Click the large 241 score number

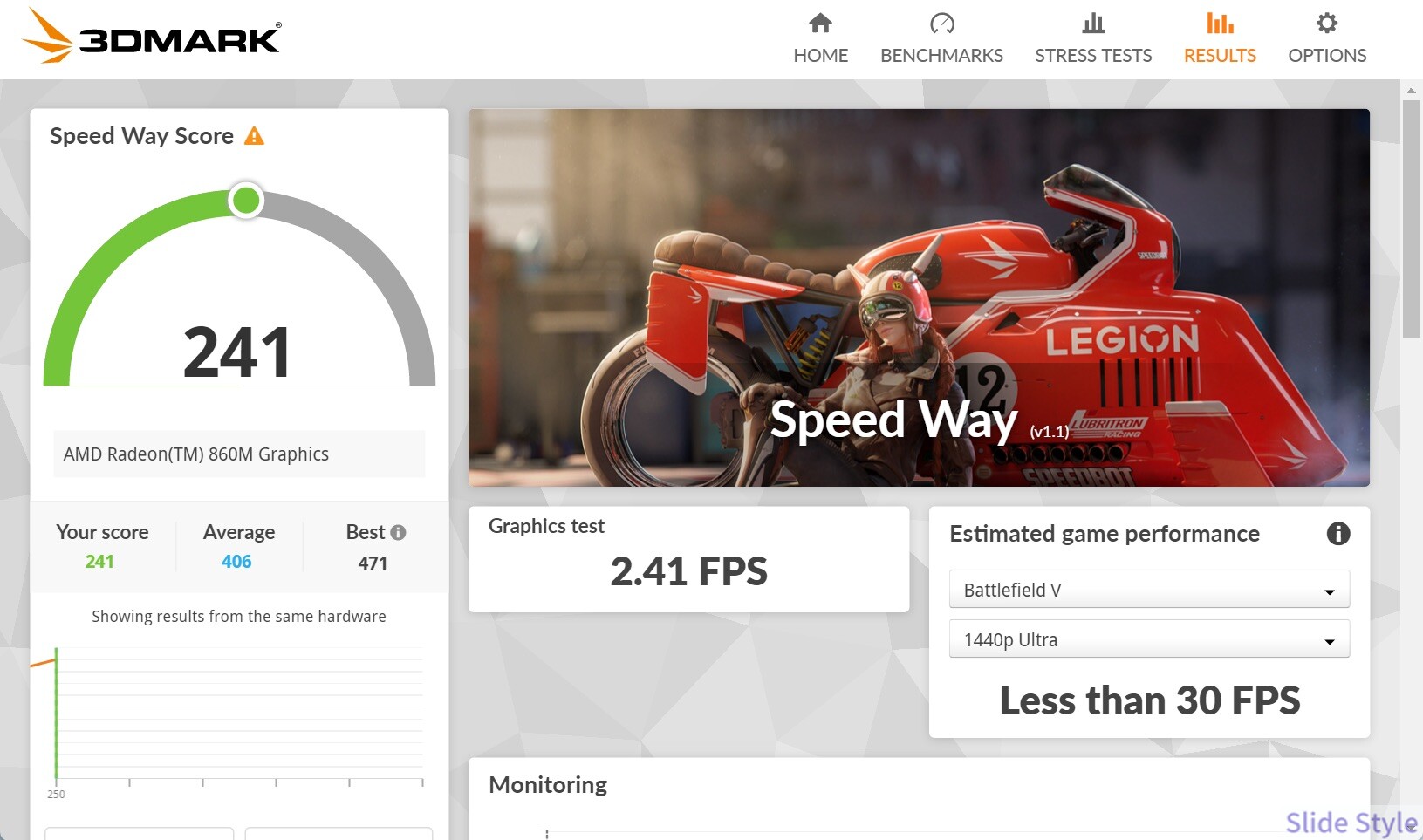tap(237, 352)
